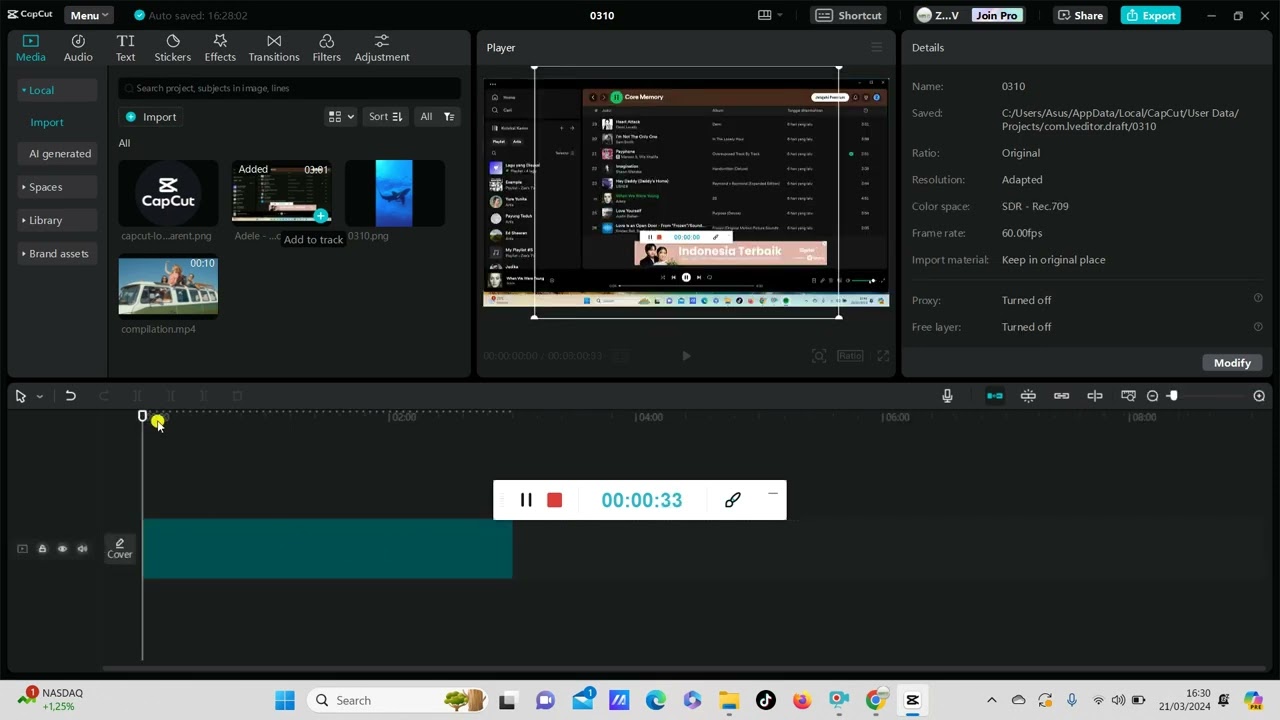Click the timeline zoom-to-fit icon
The width and height of the screenshot is (1280, 720).
[x=1128, y=396]
